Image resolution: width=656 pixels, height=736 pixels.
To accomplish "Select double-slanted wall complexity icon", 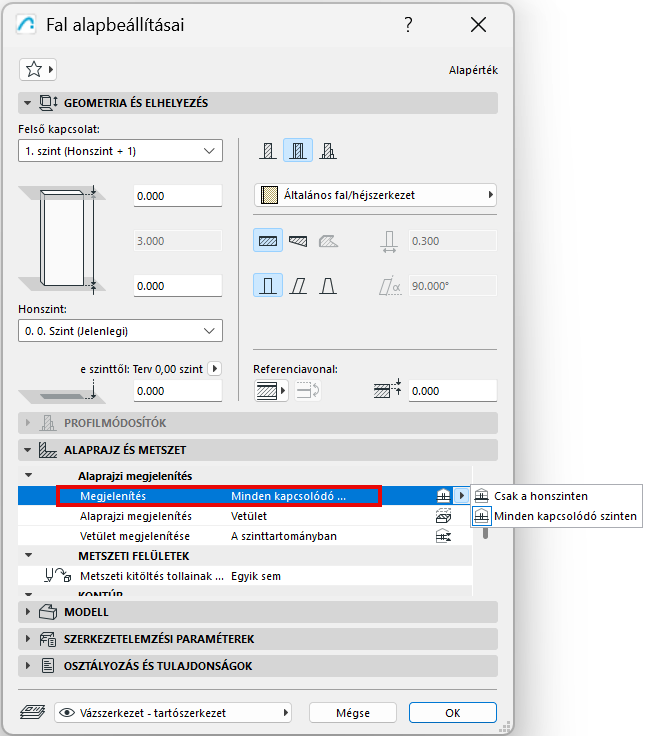I will click(x=328, y=285).
